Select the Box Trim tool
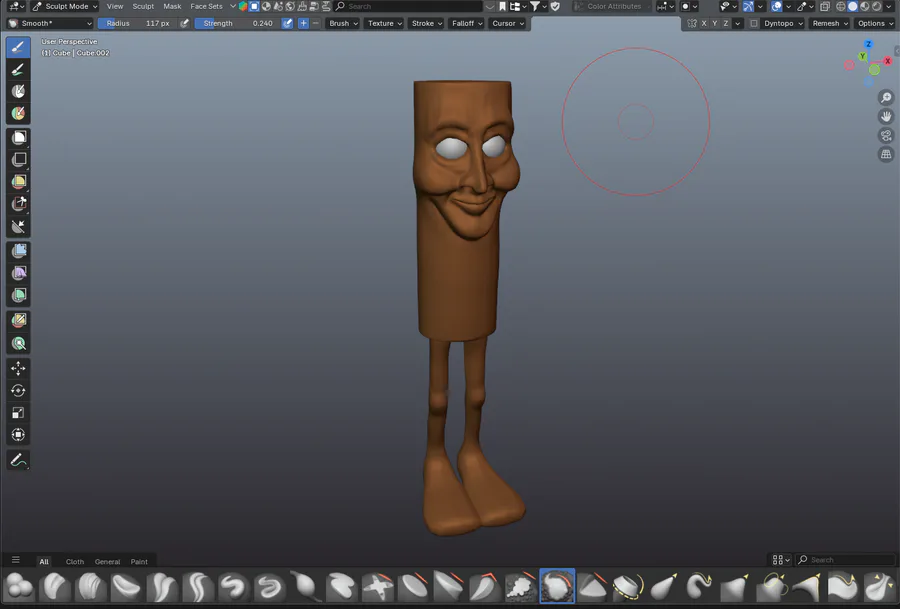Viewport: 900px width, 609px height. point(18,204)
